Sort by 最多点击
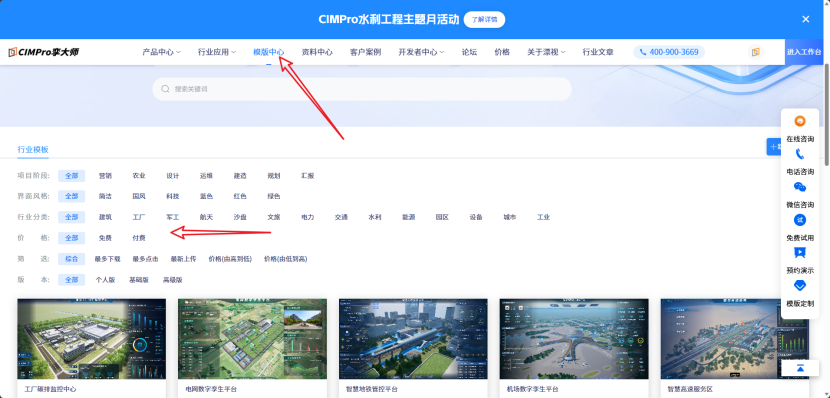The height and width of the screenshot is (398, 830). coord(146,259)
